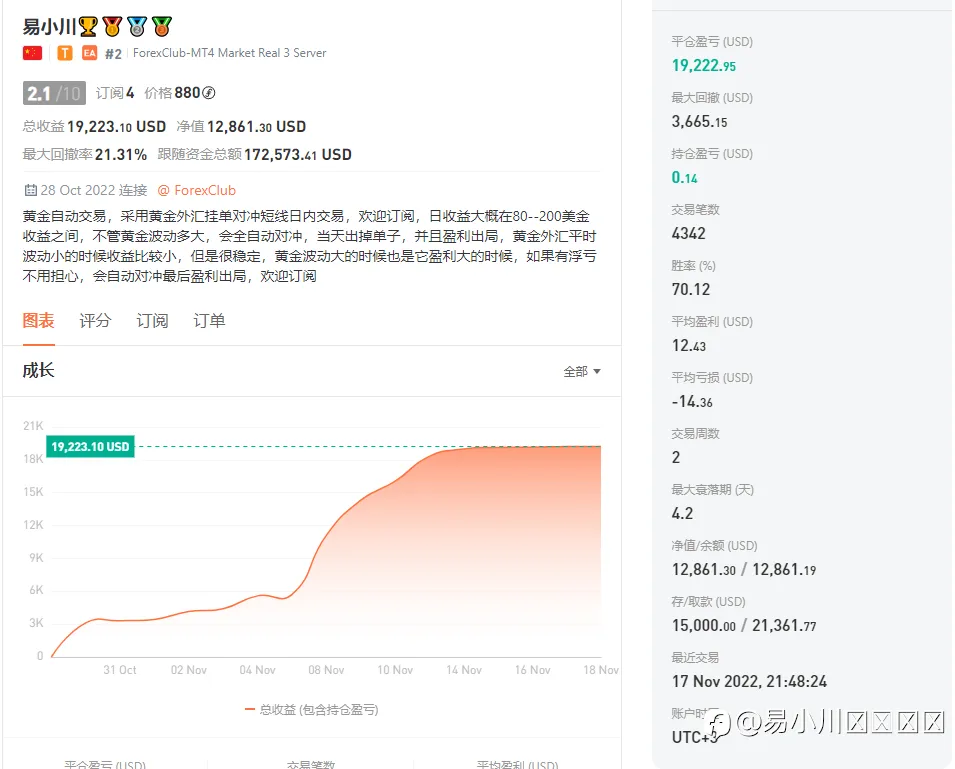This screenshot has width=955, height=769.
Task: Switch to the 评分 tab
Action: click(95, 320)
